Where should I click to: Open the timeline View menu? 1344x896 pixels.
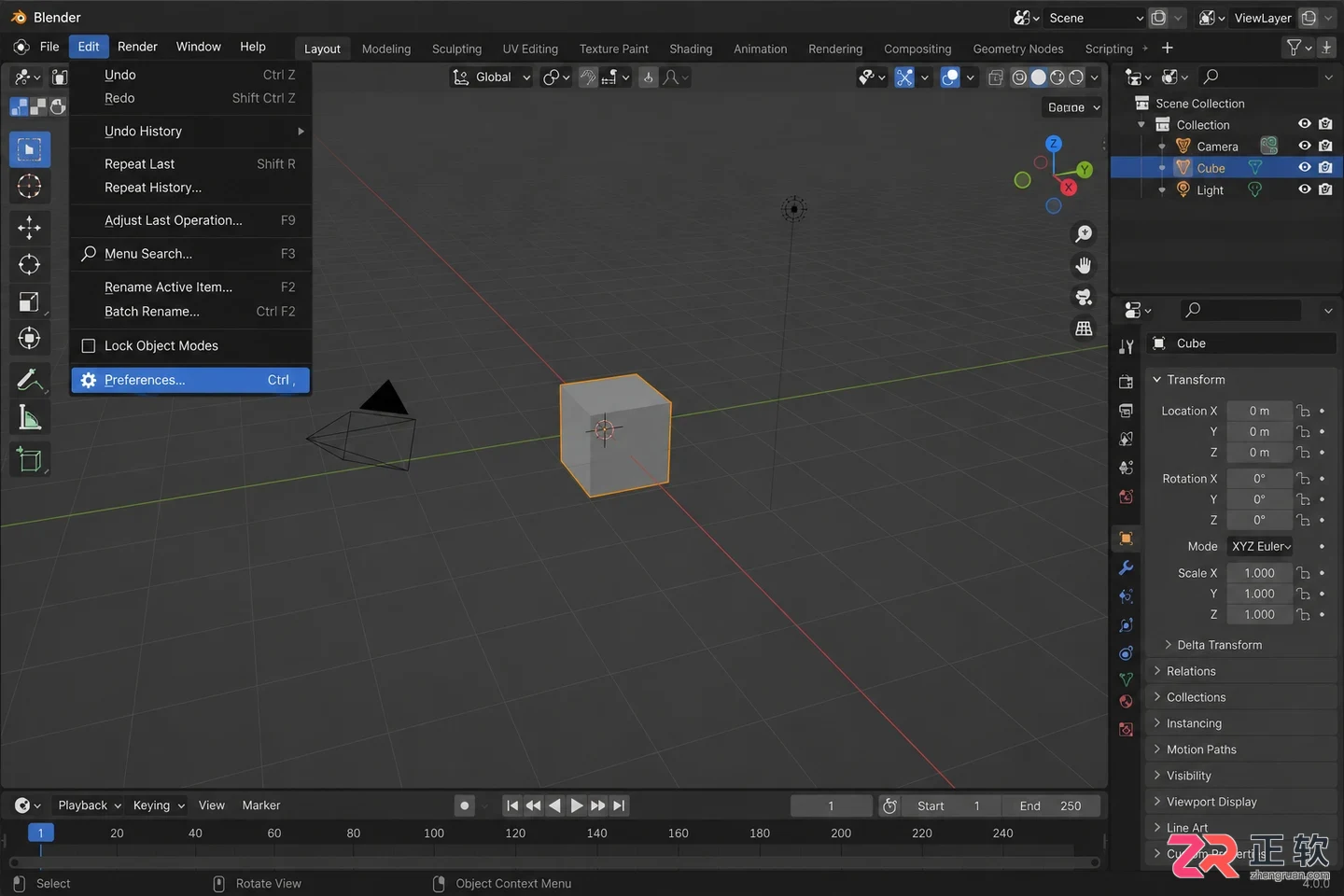pos(212,805)
